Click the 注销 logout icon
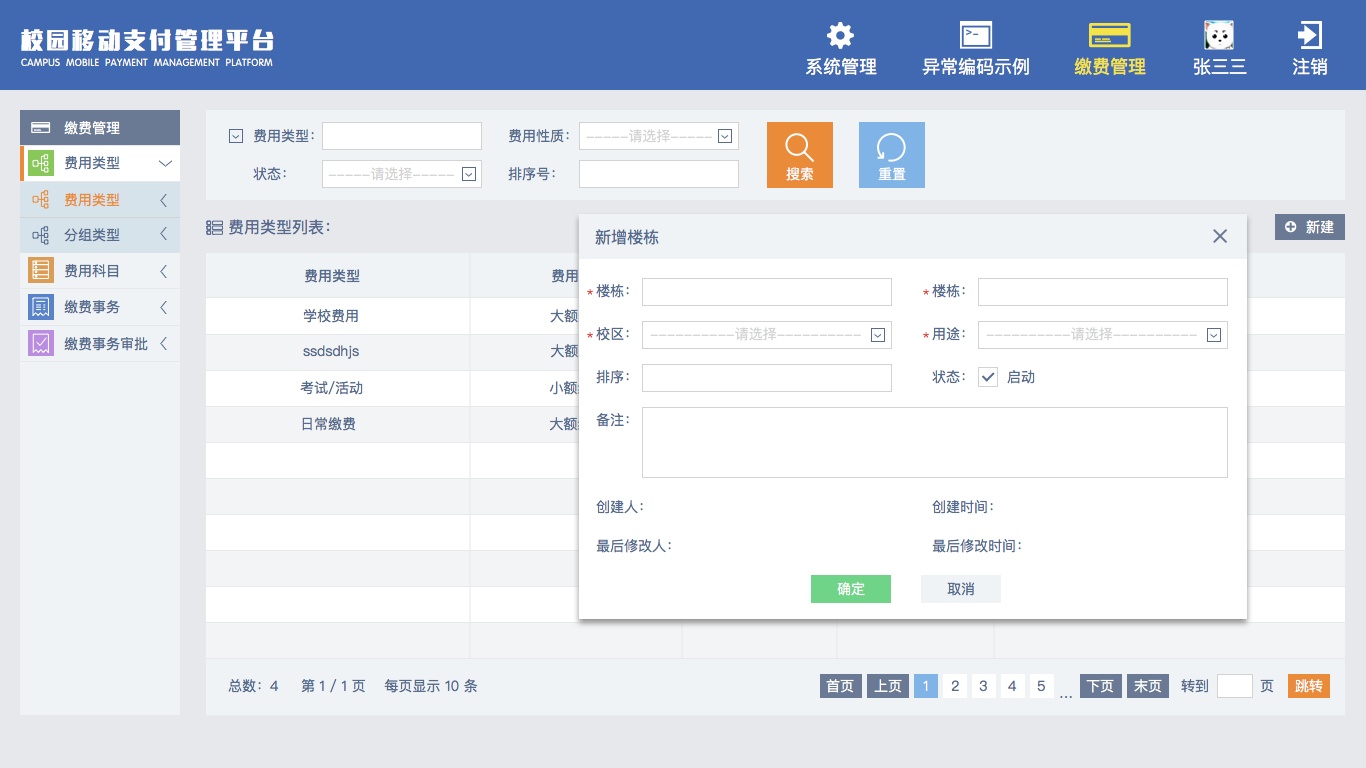 1309,35
